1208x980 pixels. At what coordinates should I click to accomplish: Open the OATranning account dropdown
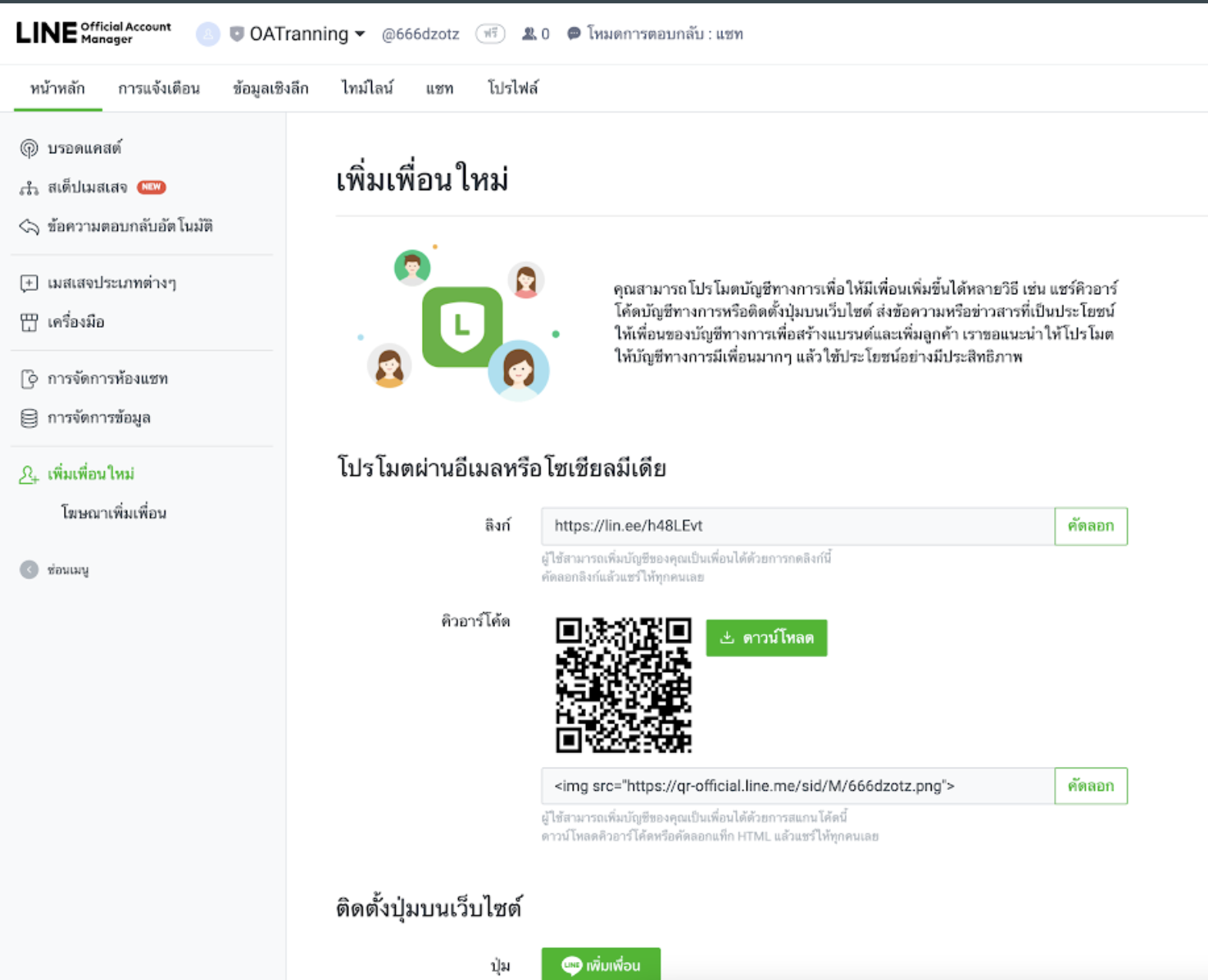pyautogui.click(x=307, y=34)
